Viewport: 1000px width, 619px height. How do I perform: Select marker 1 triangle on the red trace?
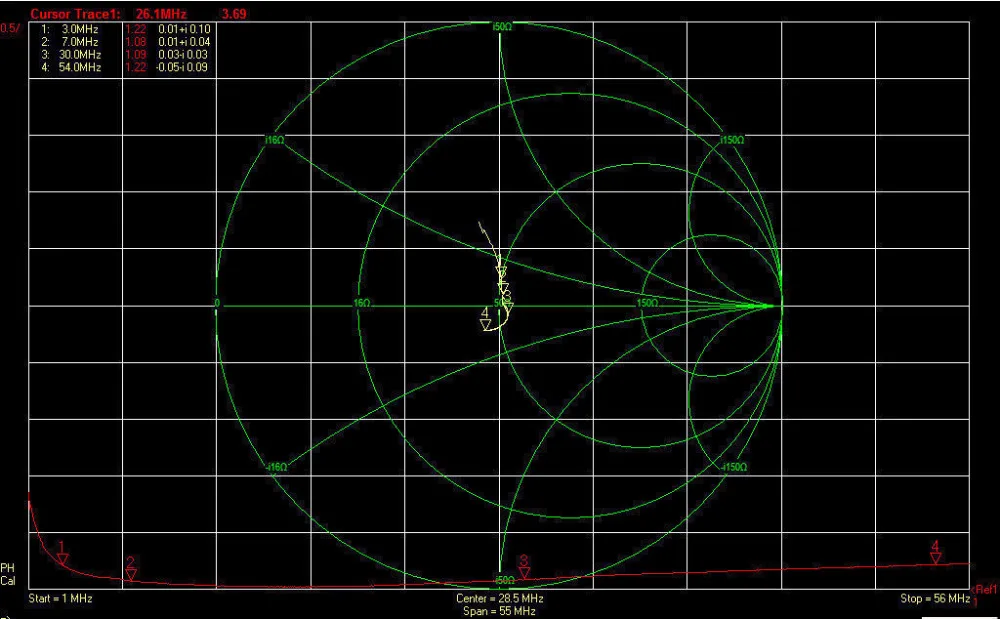point(62,559)
